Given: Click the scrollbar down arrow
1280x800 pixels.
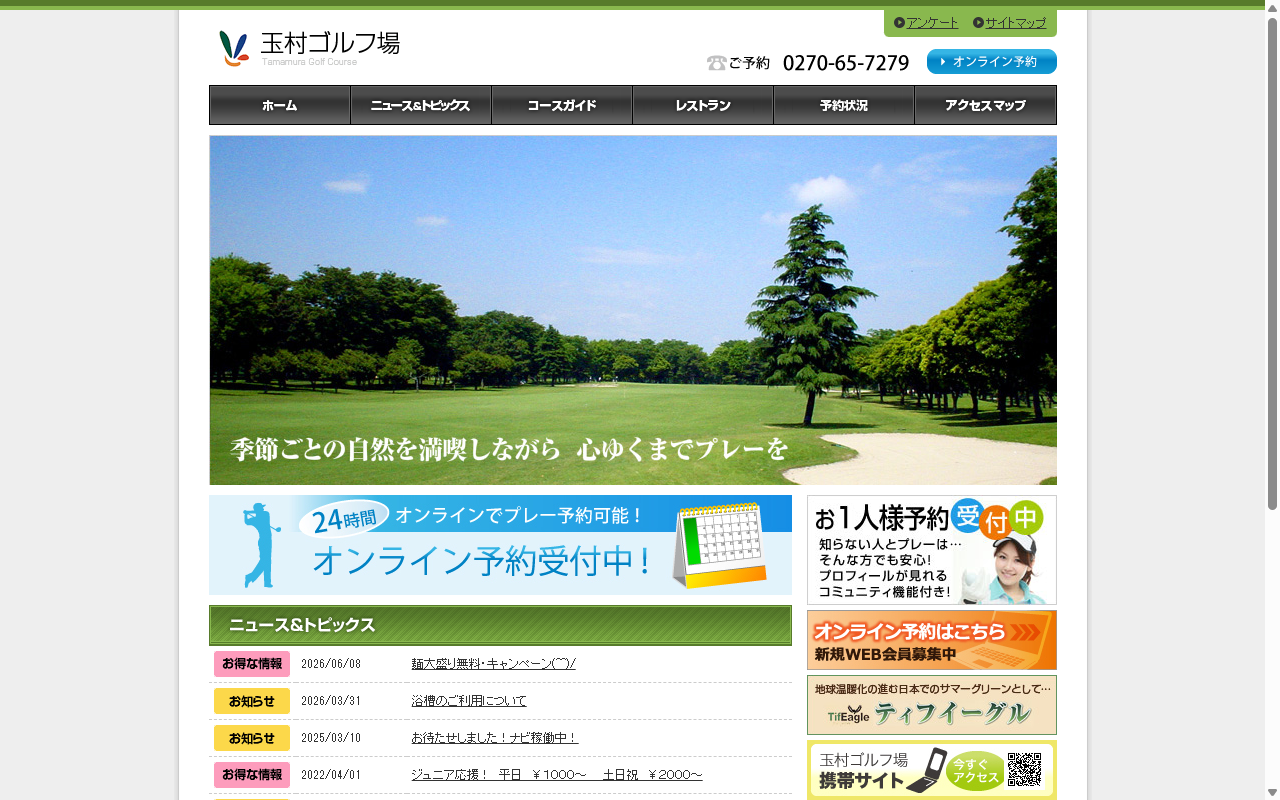Looking at the screenshot, I should point(1272,792).
